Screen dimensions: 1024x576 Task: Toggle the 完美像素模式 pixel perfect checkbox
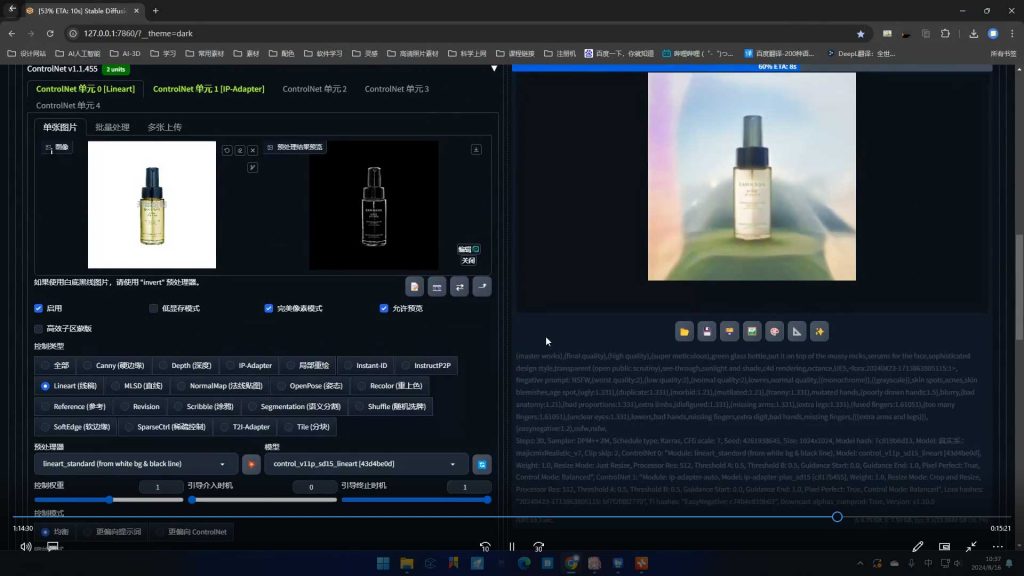269,308
